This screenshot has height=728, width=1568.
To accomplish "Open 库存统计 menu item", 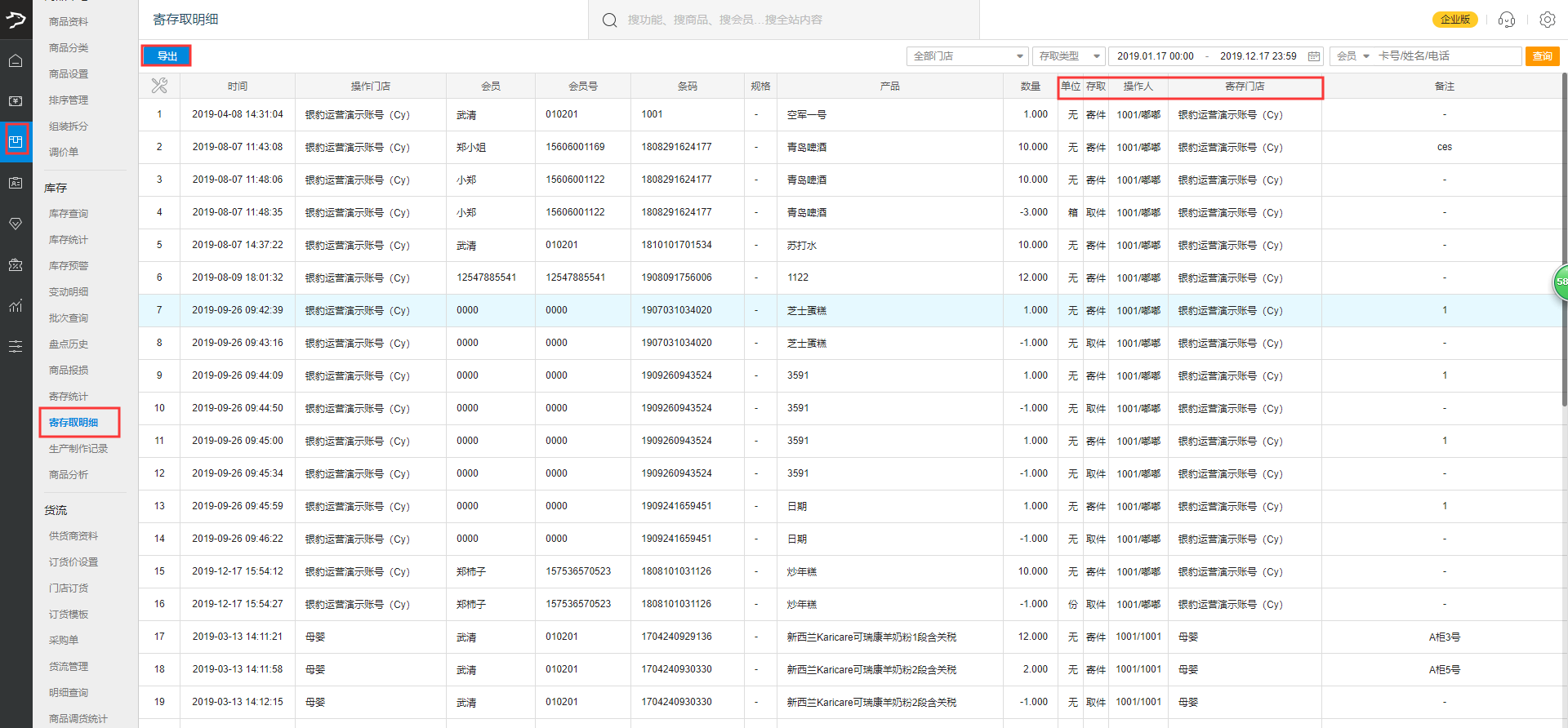I will coord(69,240).
